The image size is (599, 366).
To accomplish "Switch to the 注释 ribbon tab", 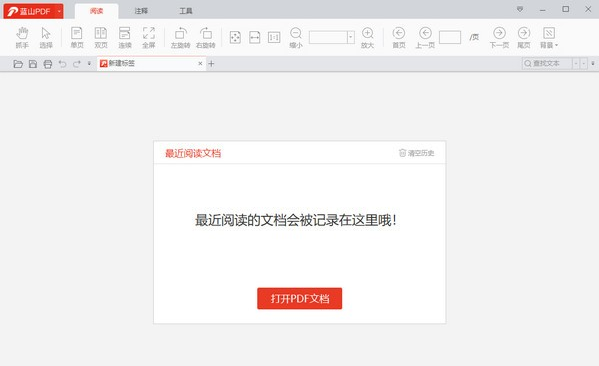I will pos(141,11).
